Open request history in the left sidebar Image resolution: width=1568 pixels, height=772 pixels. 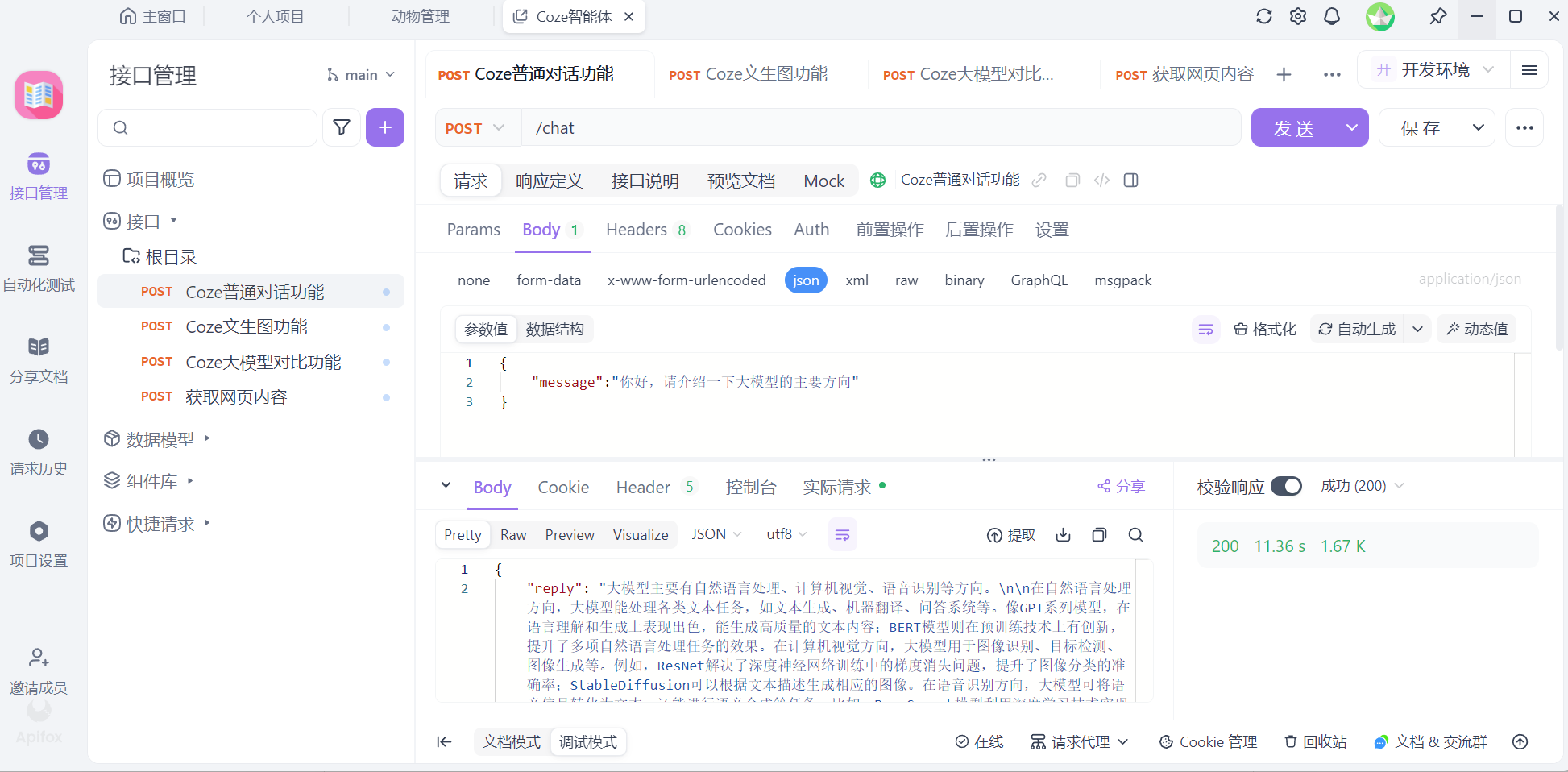(38, 451)
